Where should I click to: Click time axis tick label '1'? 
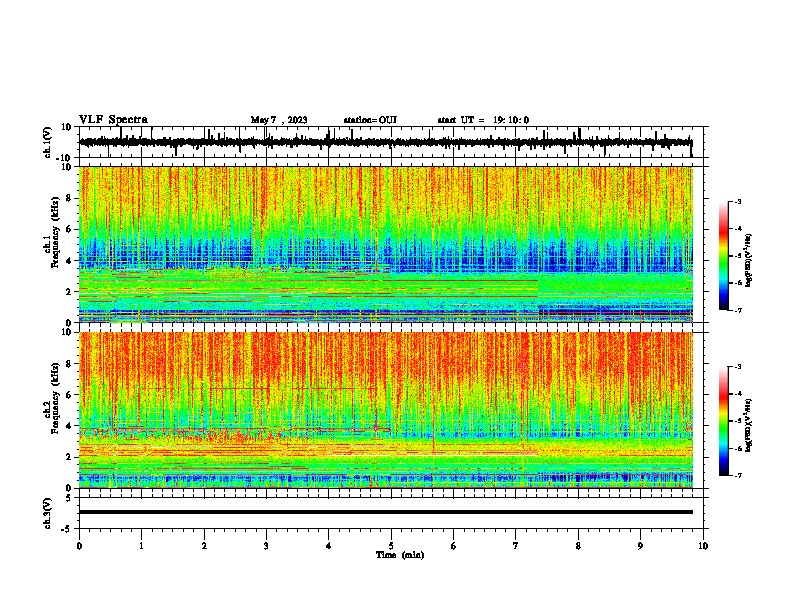click(141, 546)
